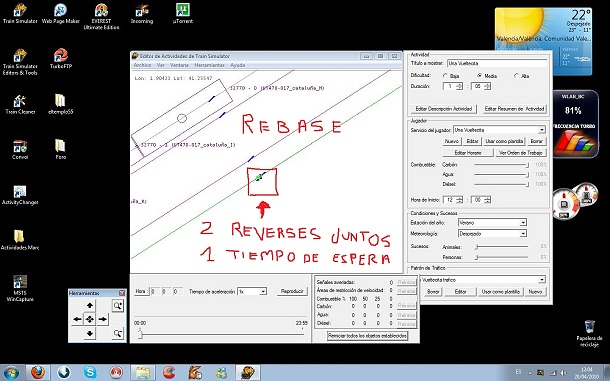The image size is (610, 381).
Task: Click the up arrow in Herramientas panel
Action: point(90,306)
